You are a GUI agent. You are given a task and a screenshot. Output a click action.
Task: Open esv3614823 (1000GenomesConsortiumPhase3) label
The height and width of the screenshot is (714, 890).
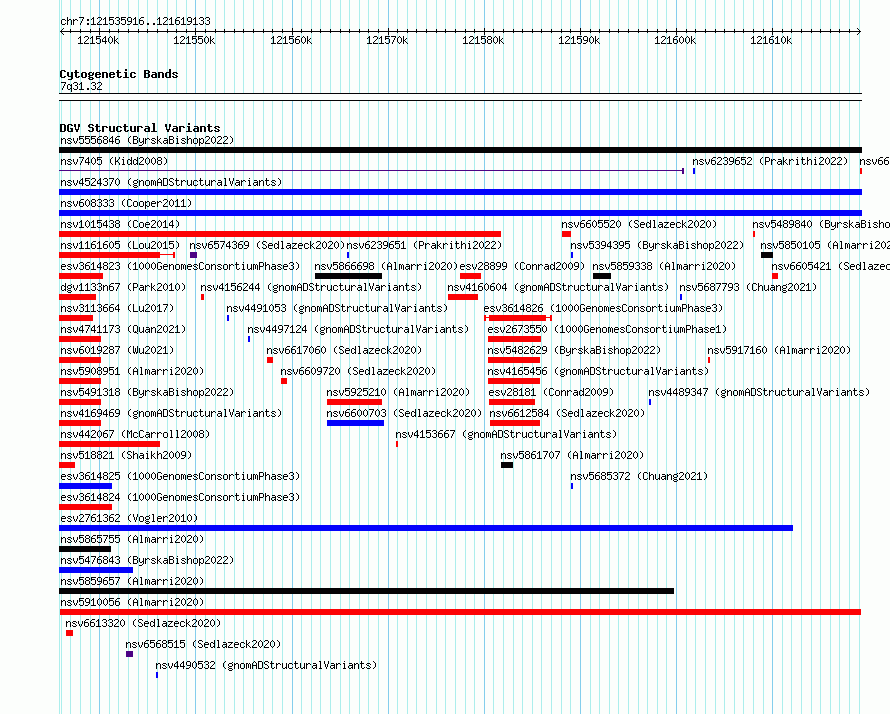point(180,266)
